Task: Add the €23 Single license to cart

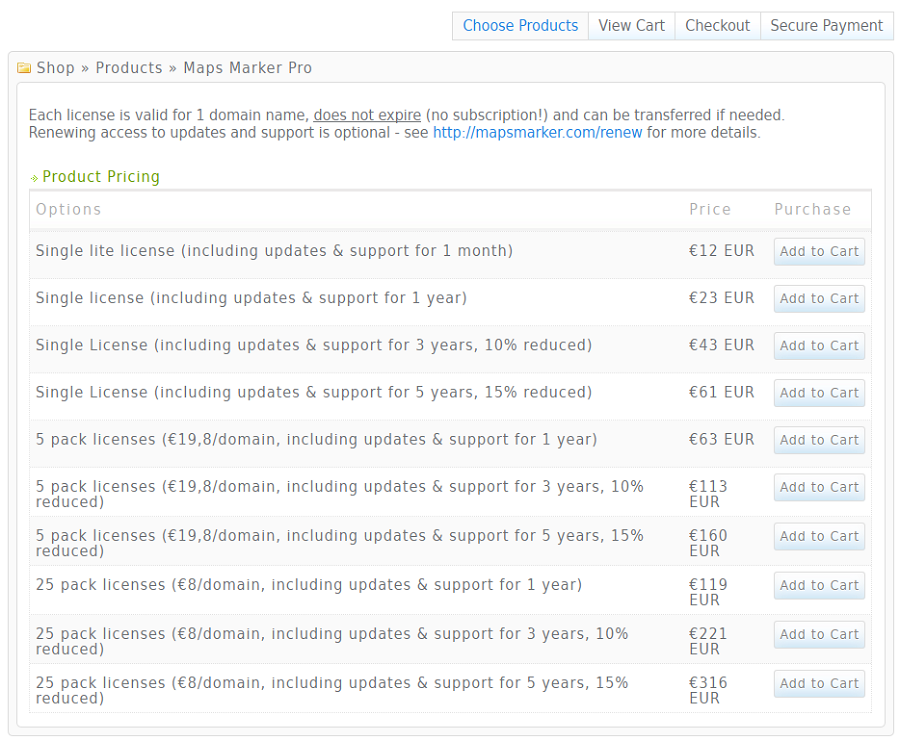Action: (x=819, y=298)
